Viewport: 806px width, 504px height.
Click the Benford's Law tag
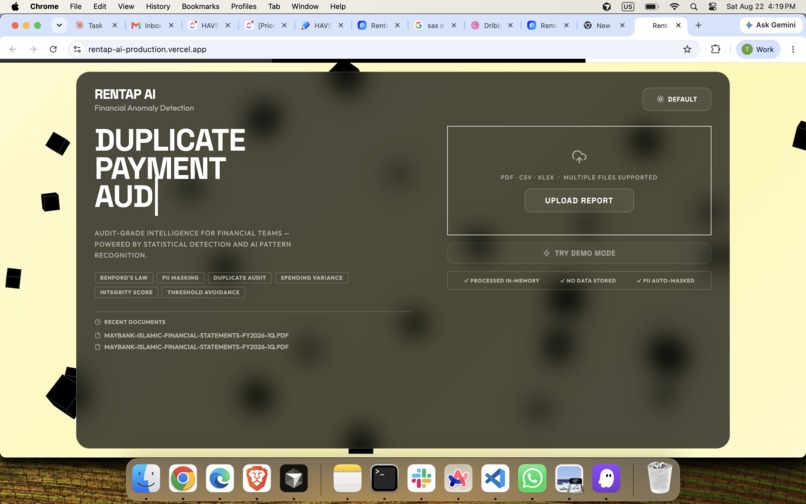click(x=123, y=278)
